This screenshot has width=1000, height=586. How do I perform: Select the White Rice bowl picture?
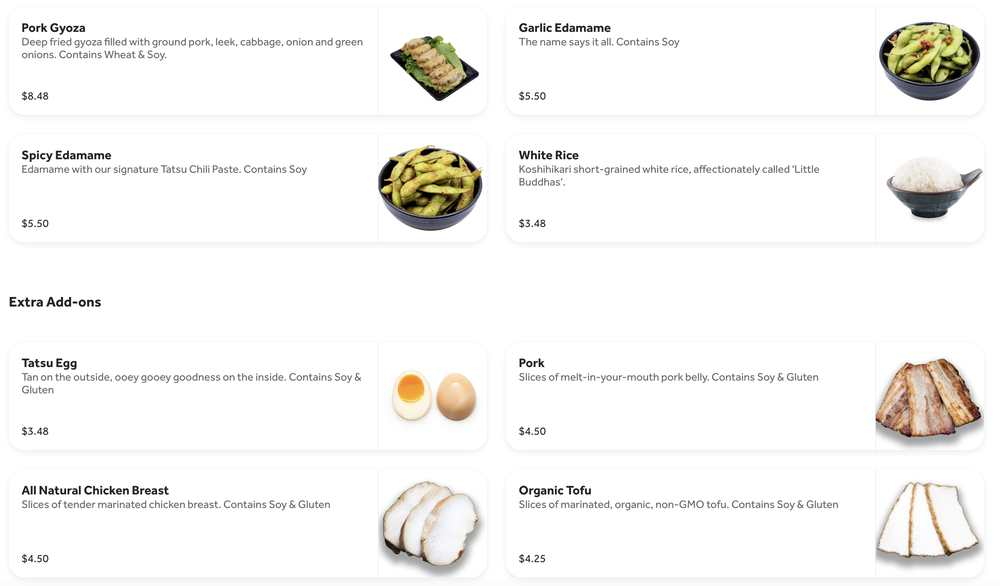pos(929,188)
